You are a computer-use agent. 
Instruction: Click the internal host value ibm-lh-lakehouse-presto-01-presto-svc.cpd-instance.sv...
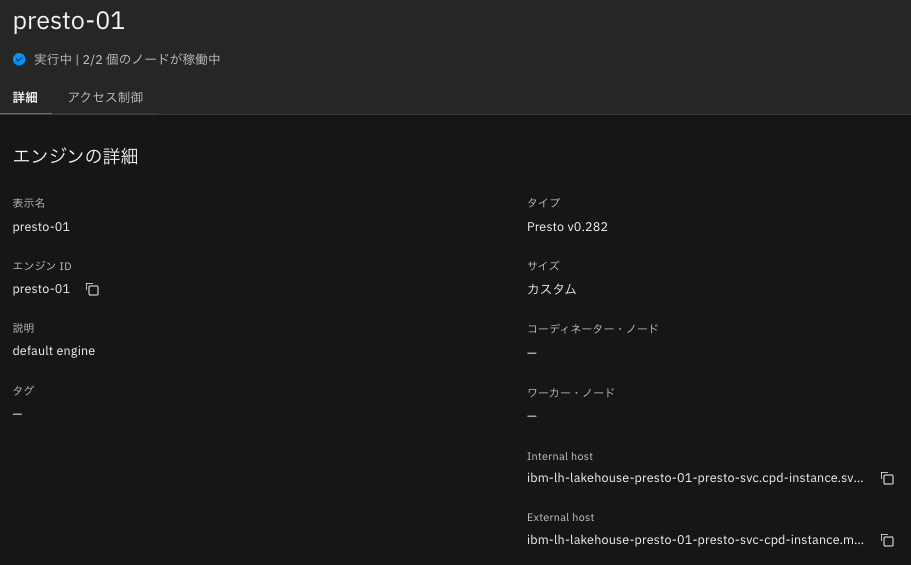pyautogui.click(x=695, y=478)
